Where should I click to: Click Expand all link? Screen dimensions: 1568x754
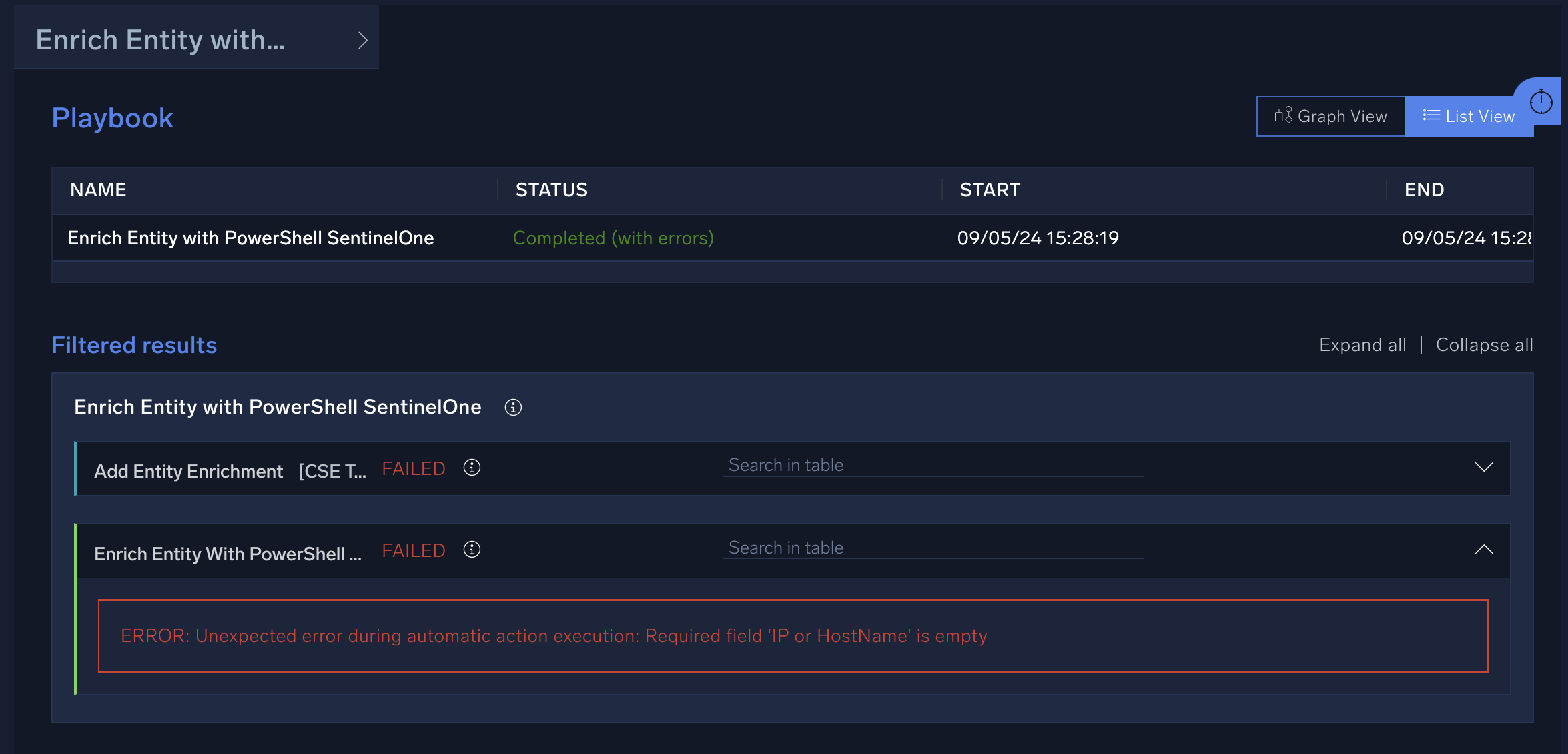point(1362,345)
